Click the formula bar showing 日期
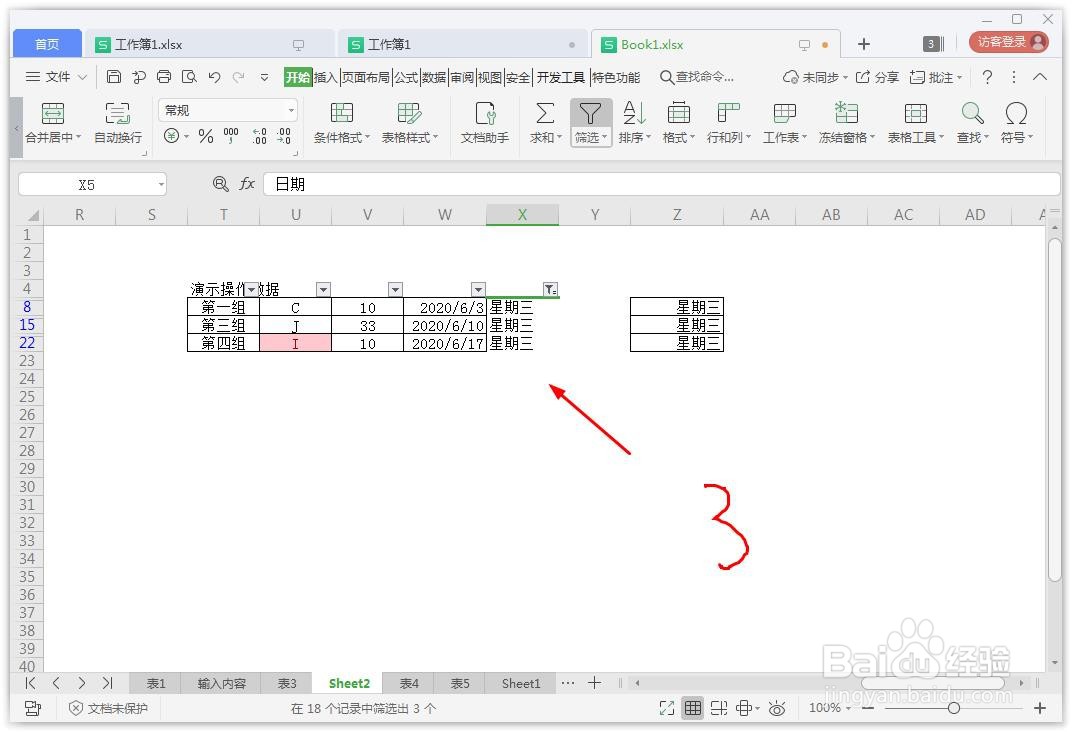The height and width of the screenshot is (732, 1072). pyautogui.click(x=661, y=184)
